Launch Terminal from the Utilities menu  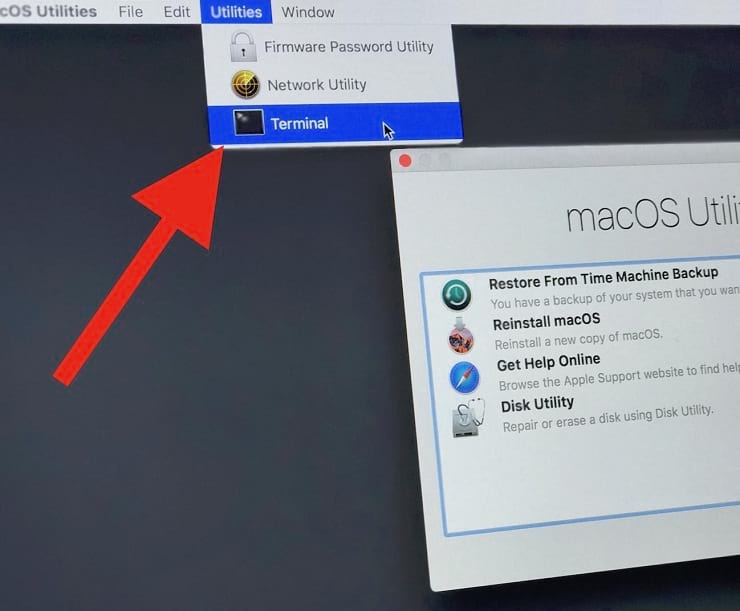click(335, 123)
